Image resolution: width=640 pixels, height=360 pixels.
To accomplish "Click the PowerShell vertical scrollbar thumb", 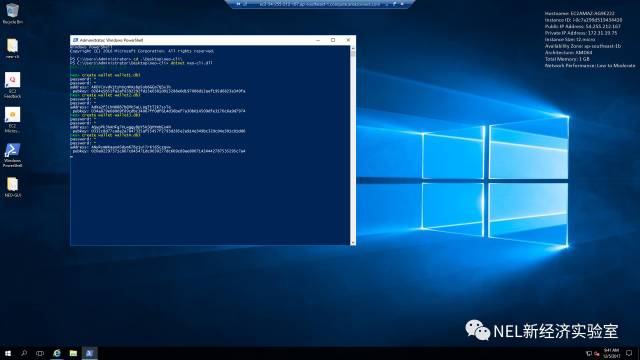I will (x=353, y=53).
